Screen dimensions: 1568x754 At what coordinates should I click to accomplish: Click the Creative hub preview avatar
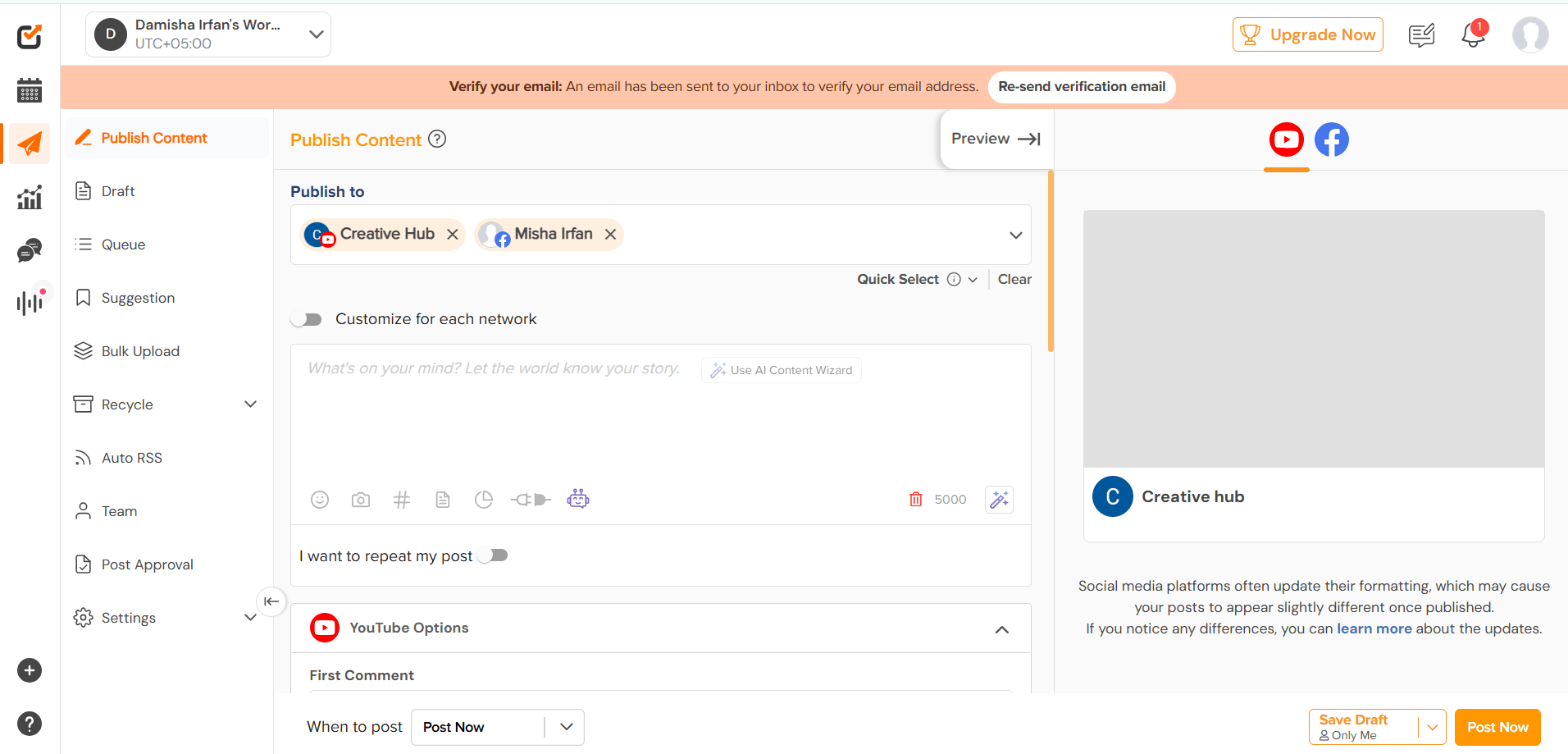click(x=1113, y=496)
